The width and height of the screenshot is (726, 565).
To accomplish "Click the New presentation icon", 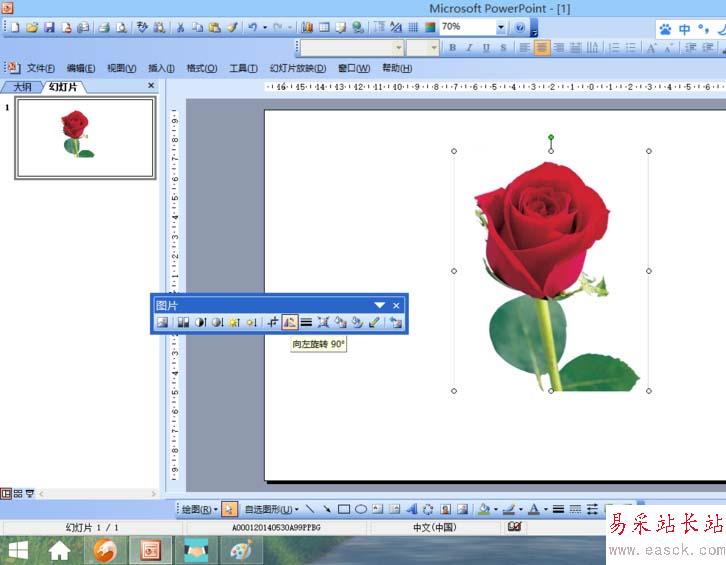I will point(15,27).
